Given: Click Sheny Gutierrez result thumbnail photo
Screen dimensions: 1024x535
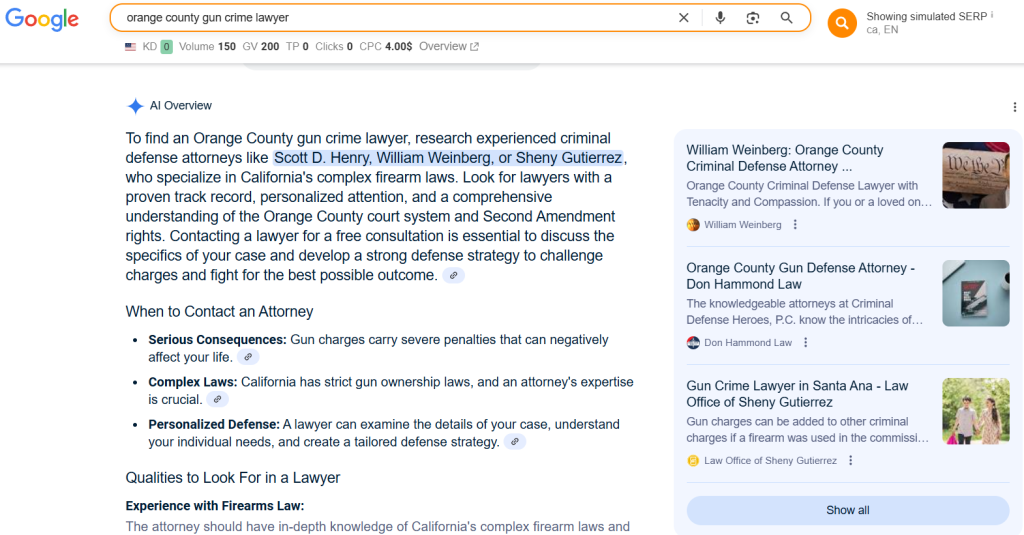Looking at the screenshot, I should coord(976,411).
